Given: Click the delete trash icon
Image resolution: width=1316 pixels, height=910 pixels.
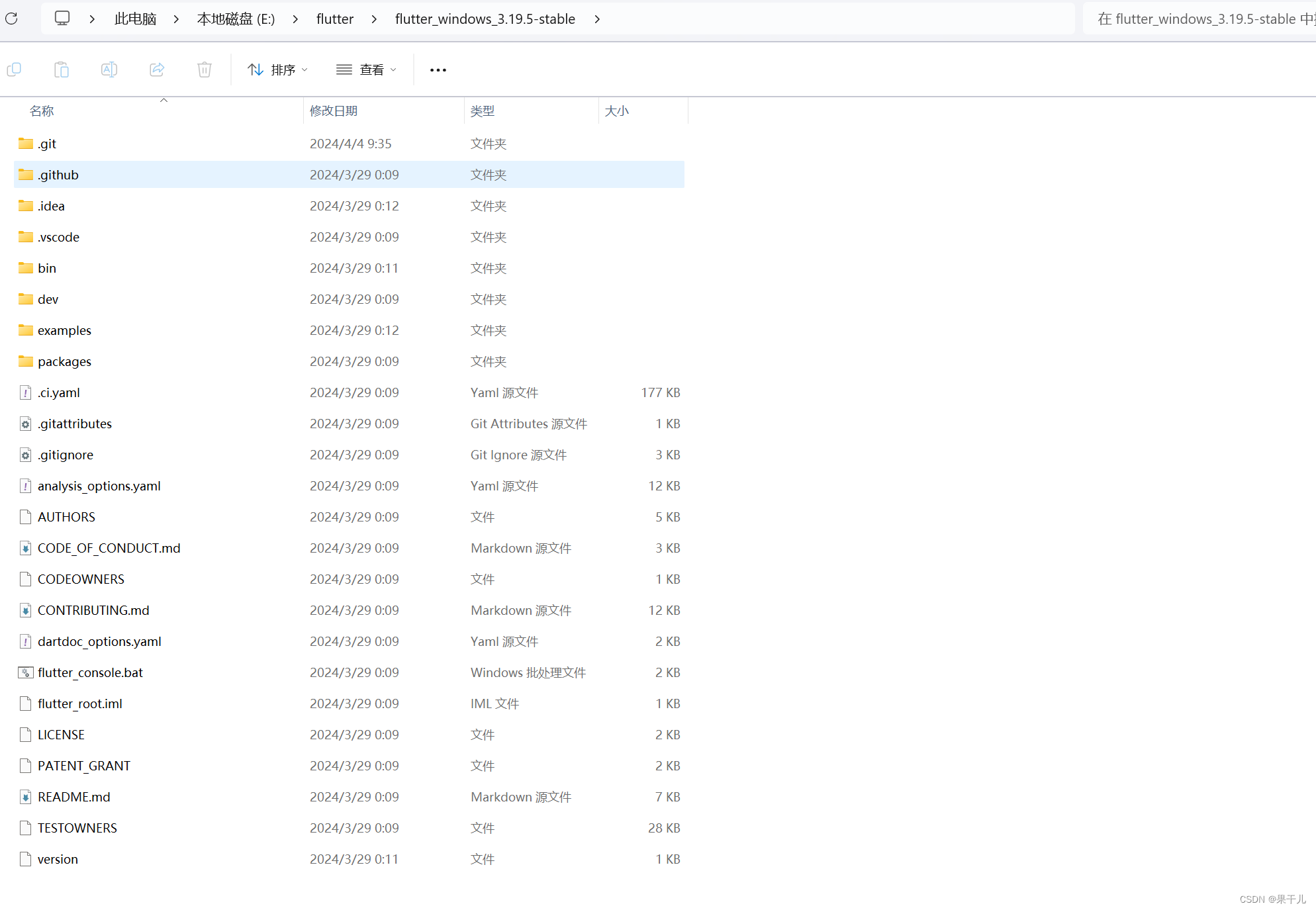Looking at the screenshot, I should [205, 69].
